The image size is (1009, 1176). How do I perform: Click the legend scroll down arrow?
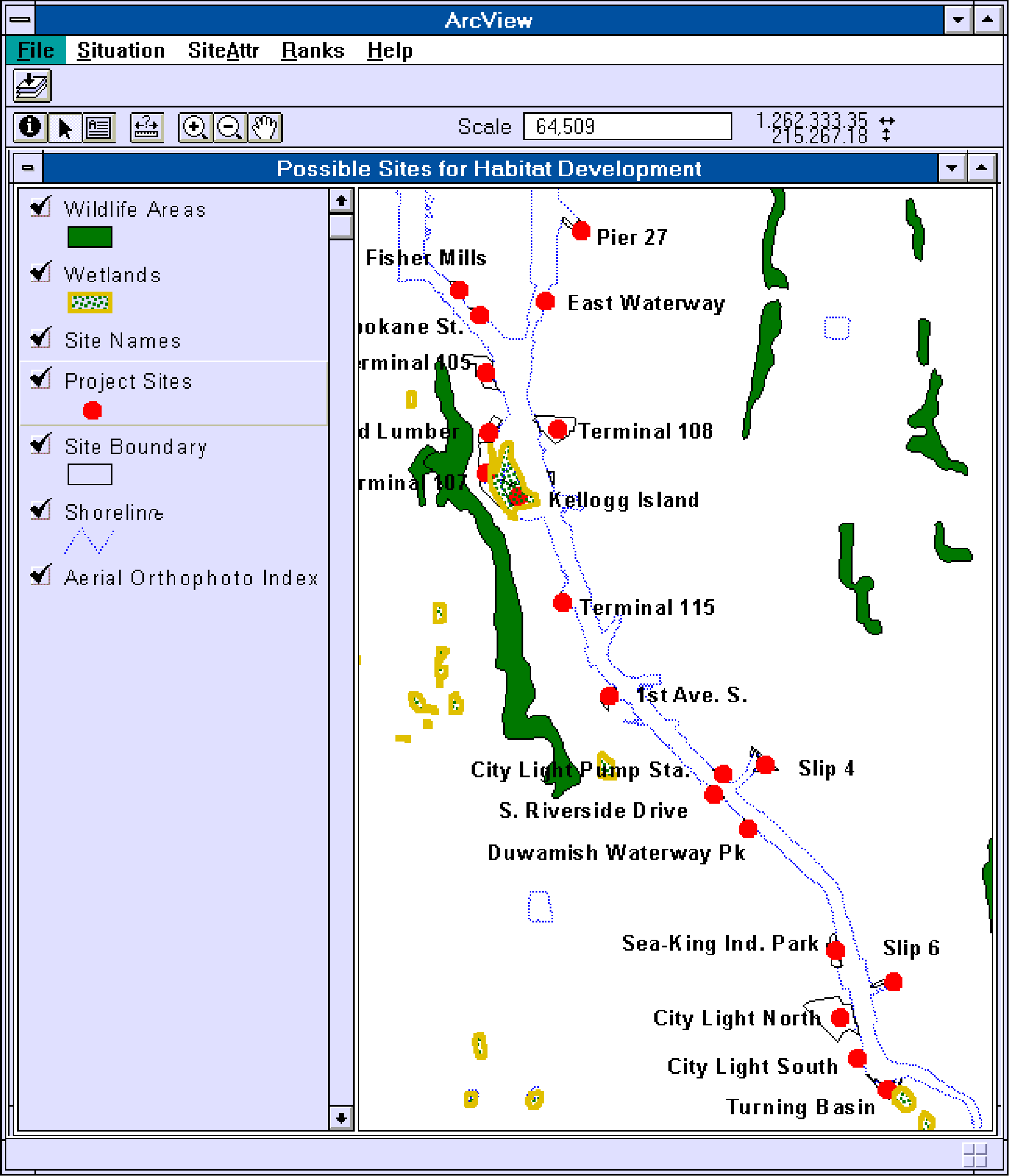pyautogui.click(x=341, y=1118)
